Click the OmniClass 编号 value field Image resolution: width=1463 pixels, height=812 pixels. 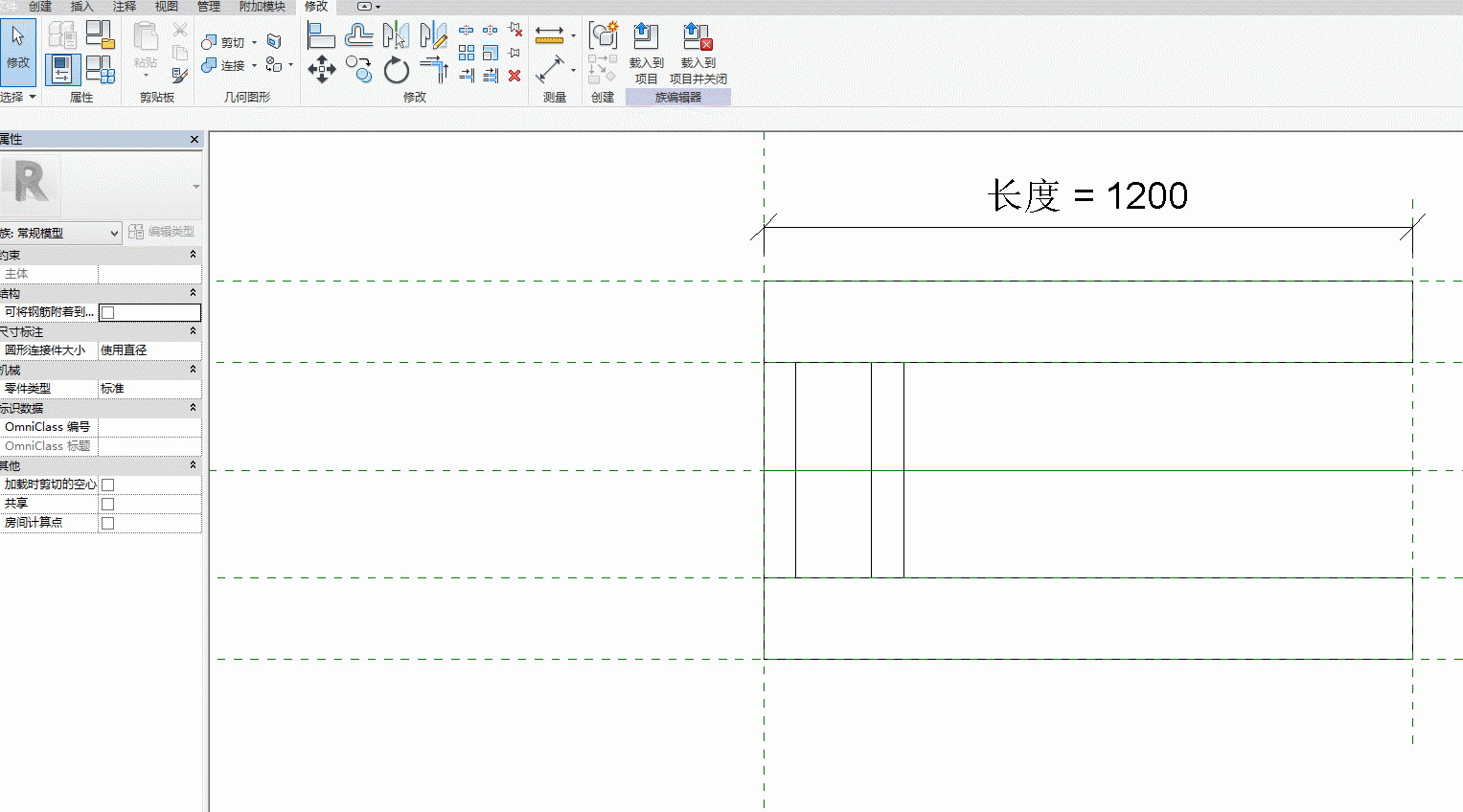tap(149, 427)
